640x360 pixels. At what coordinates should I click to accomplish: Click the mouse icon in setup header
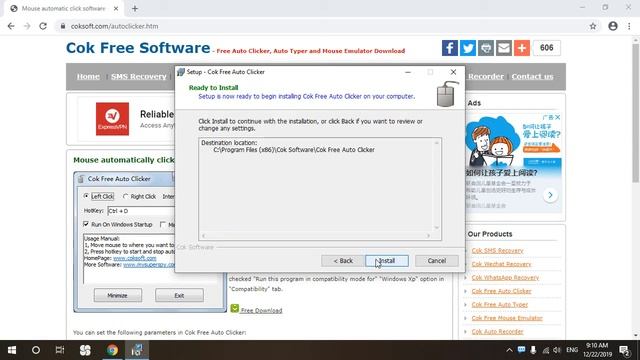[447, 94]
